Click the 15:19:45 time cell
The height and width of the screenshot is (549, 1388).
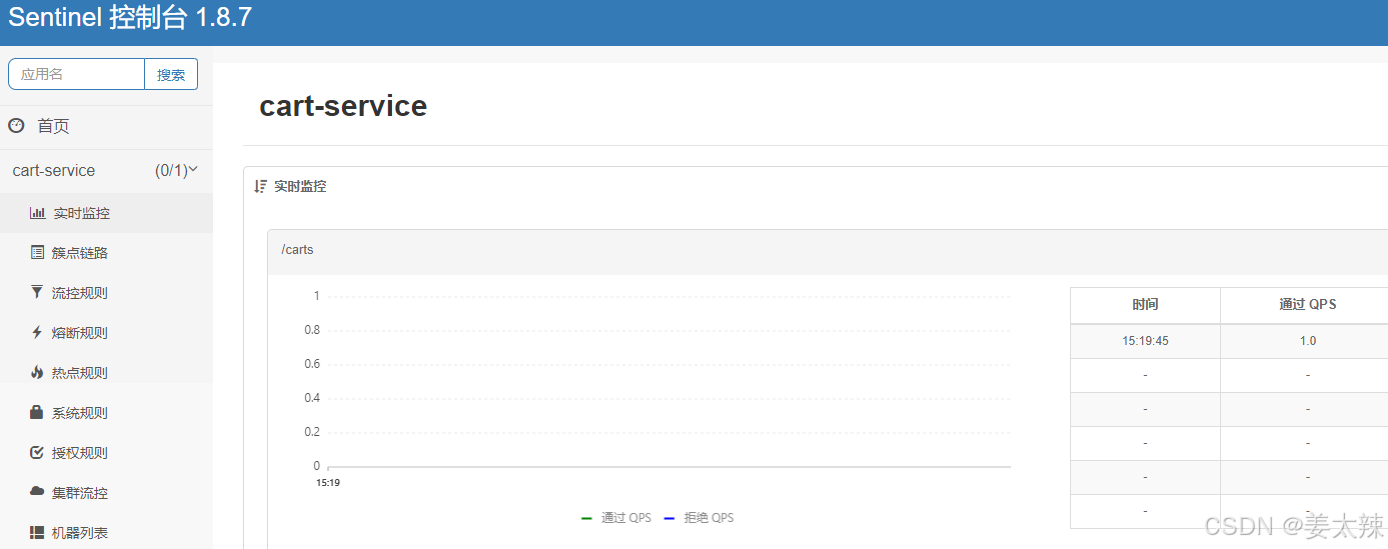click(x=1145, y=341)
